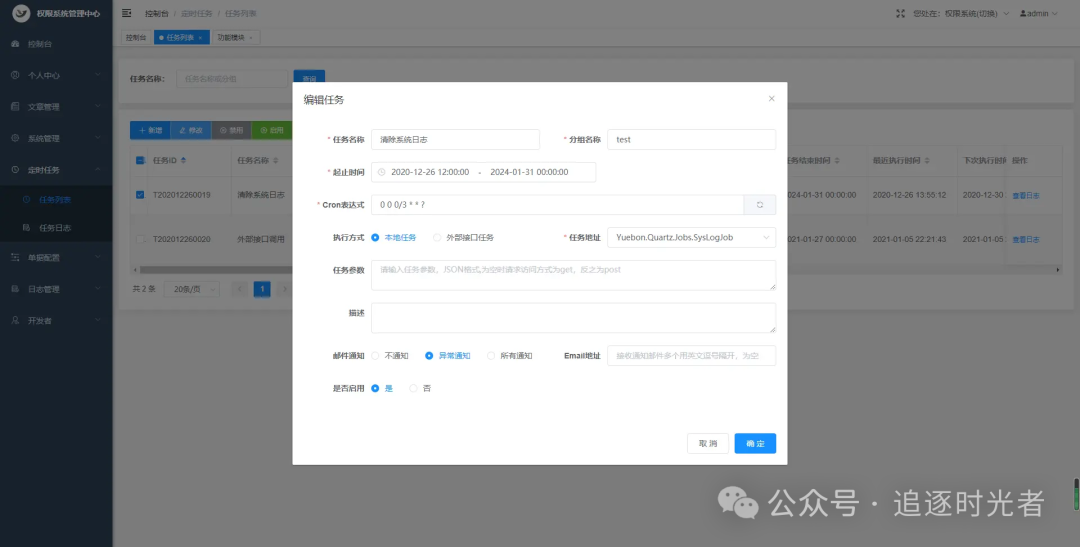Open the 任务地址 dropdown

point(692,238)
